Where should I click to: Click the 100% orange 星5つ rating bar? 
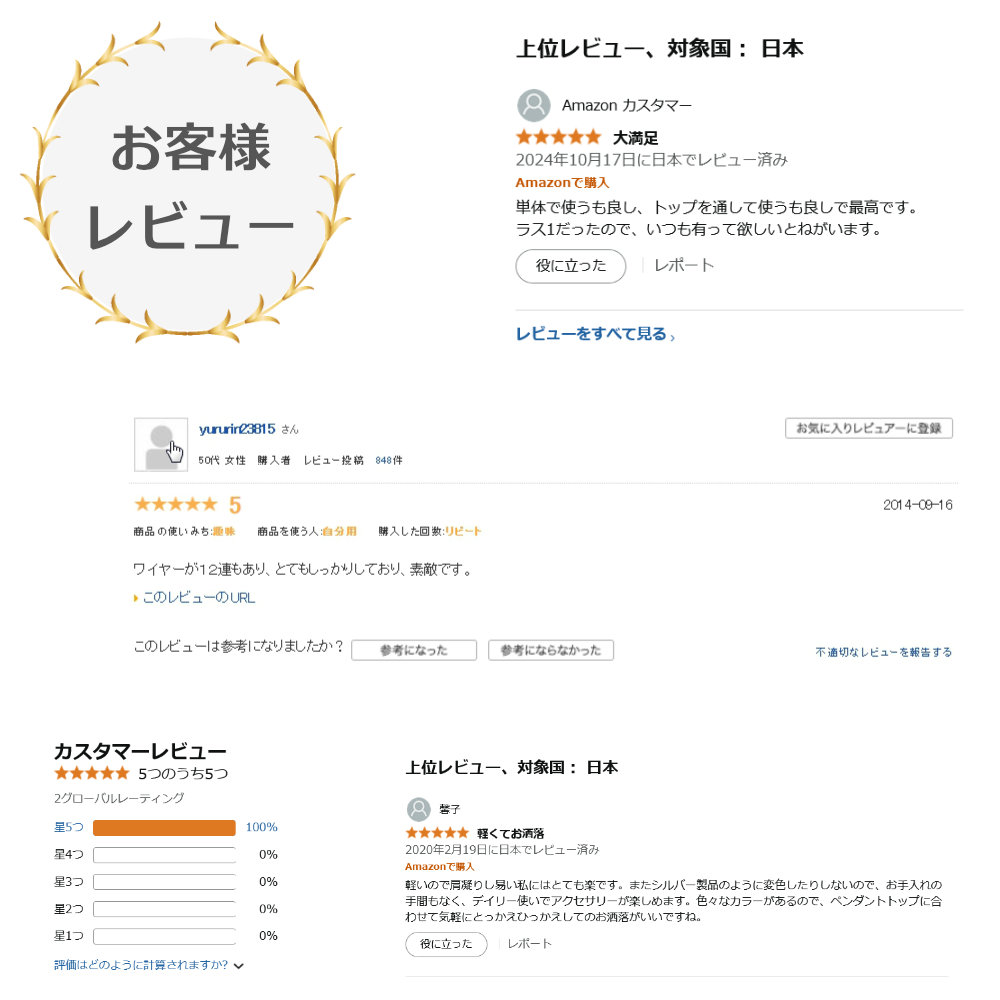tap(164, 828)
